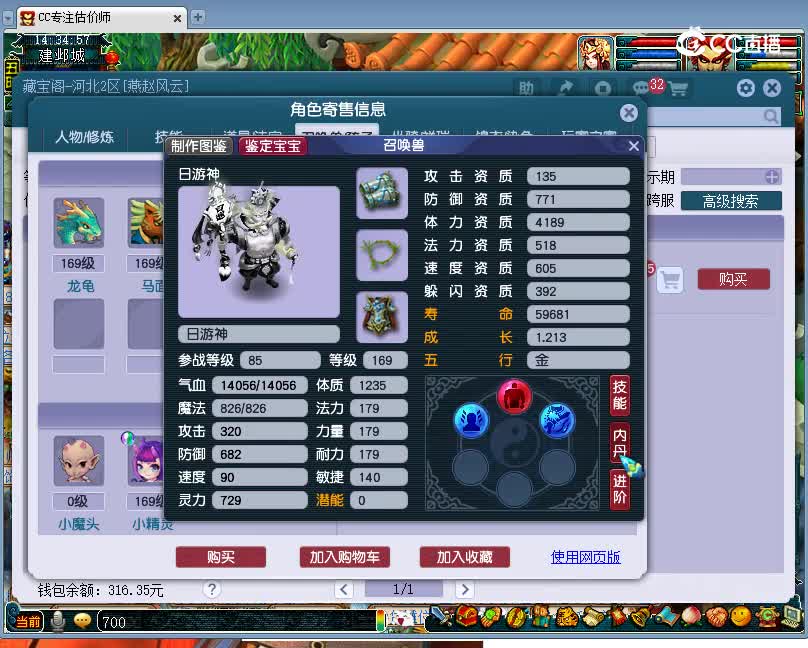Click the round stop icon in header
The width and height of the screenshot is (808, 648).
602,88
